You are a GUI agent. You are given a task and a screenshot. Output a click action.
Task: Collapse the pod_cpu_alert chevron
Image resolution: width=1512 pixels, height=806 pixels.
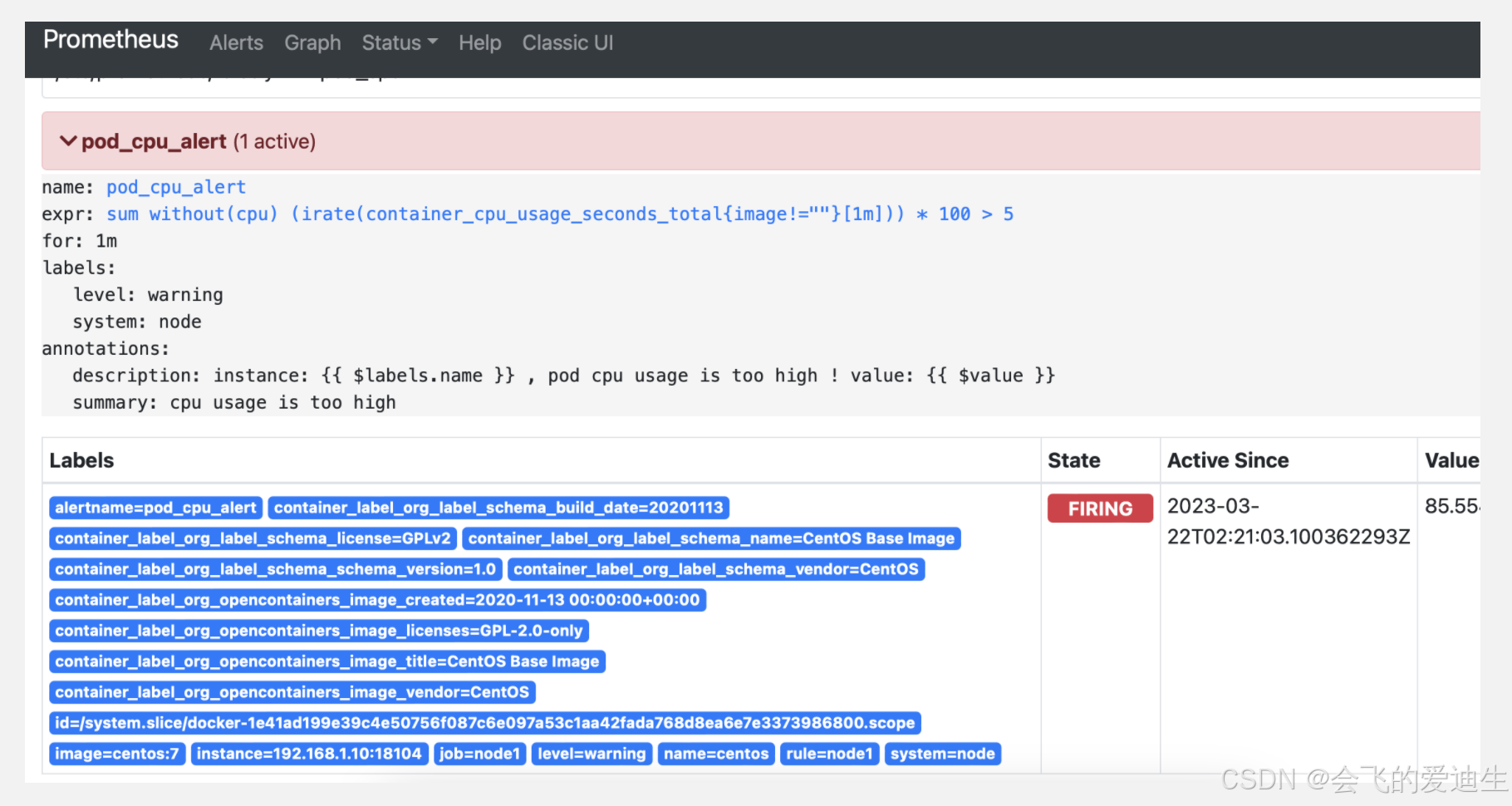point(68,141)
